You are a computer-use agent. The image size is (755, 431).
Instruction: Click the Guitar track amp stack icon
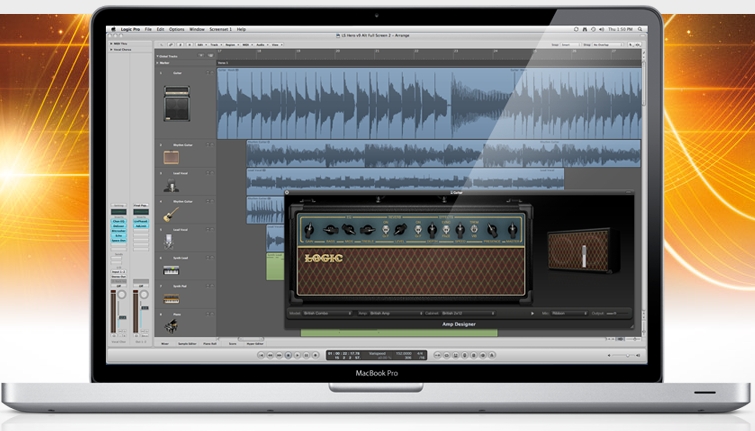pyautogui.click(x=177, y=103)
